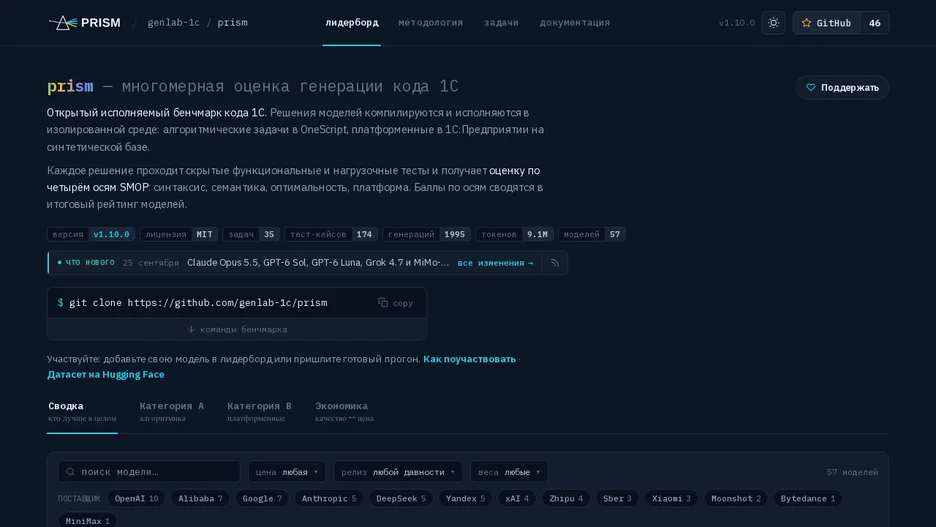
Task: Click the GitHub button
Action: [x=826, y=23]
